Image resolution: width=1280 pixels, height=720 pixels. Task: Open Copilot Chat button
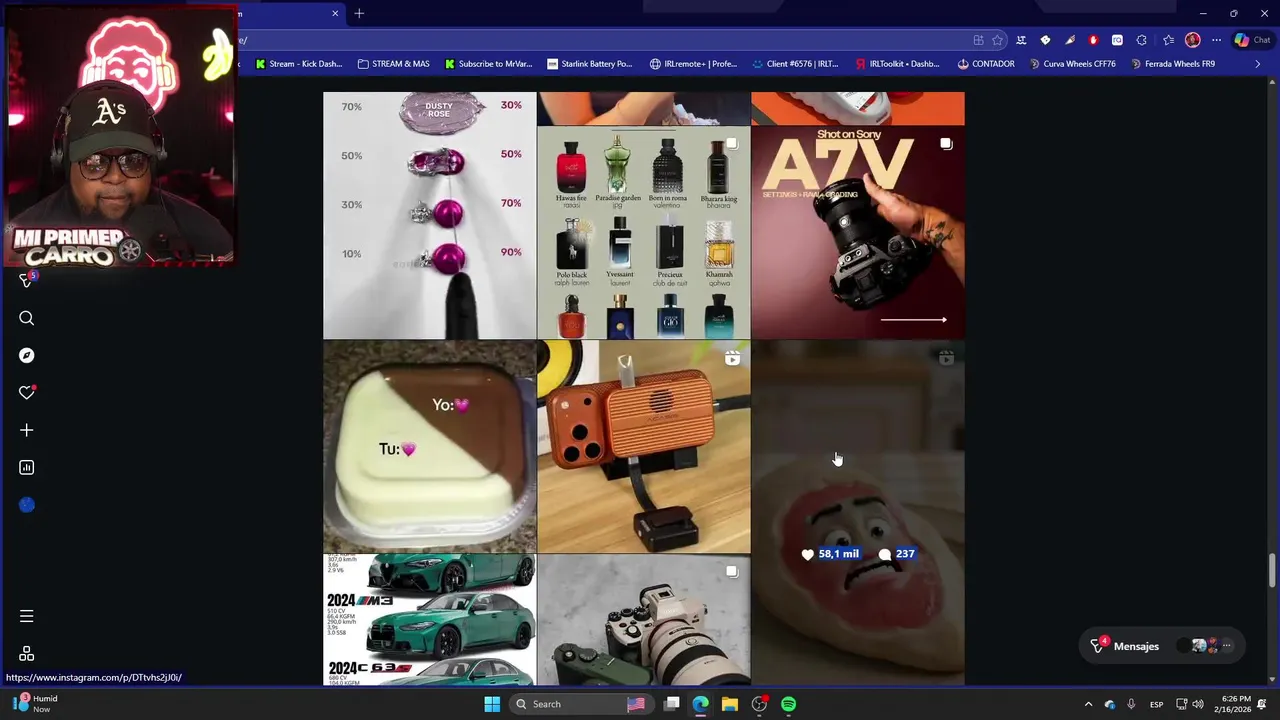click(1255, 40)
